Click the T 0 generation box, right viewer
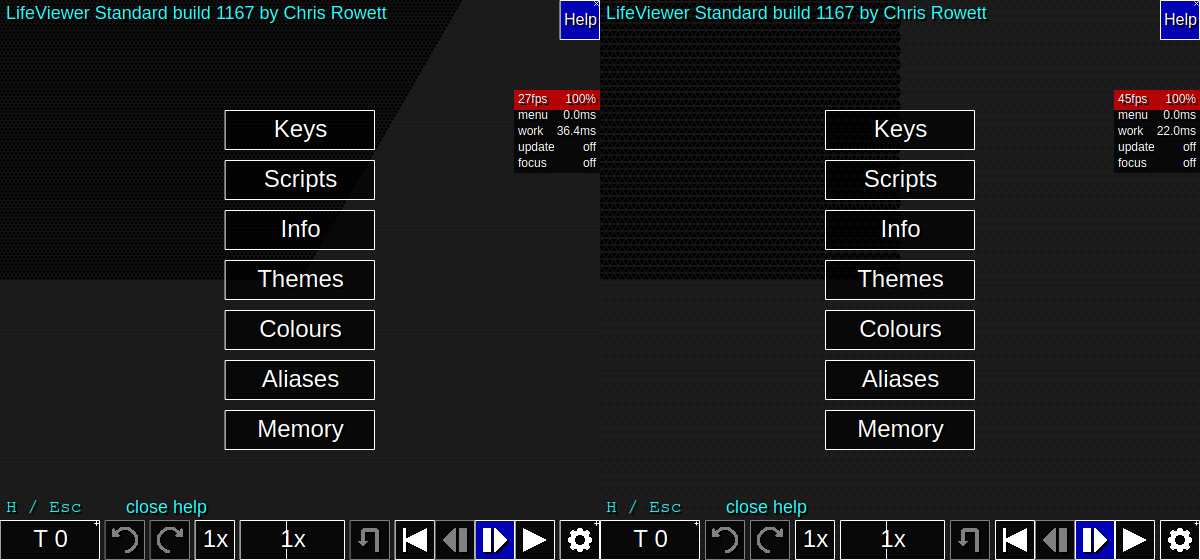The image size is (1200, 560). pos(650,540)
